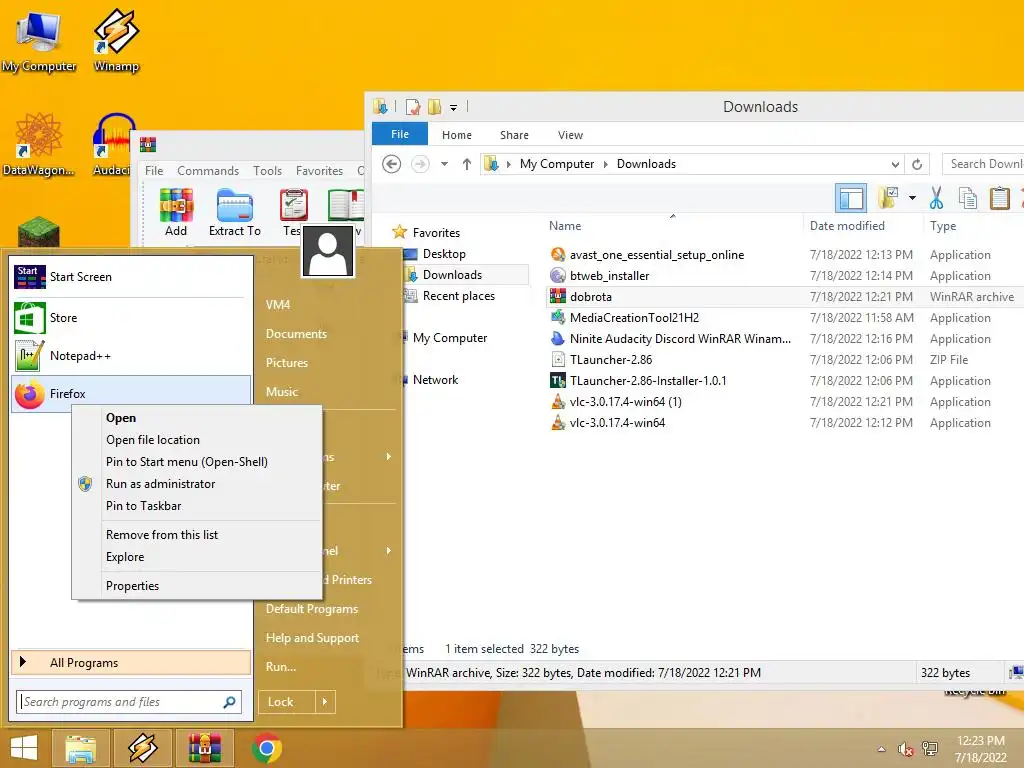Click the network tray icon
The image size is (1024, 768).
coord(930,749)
